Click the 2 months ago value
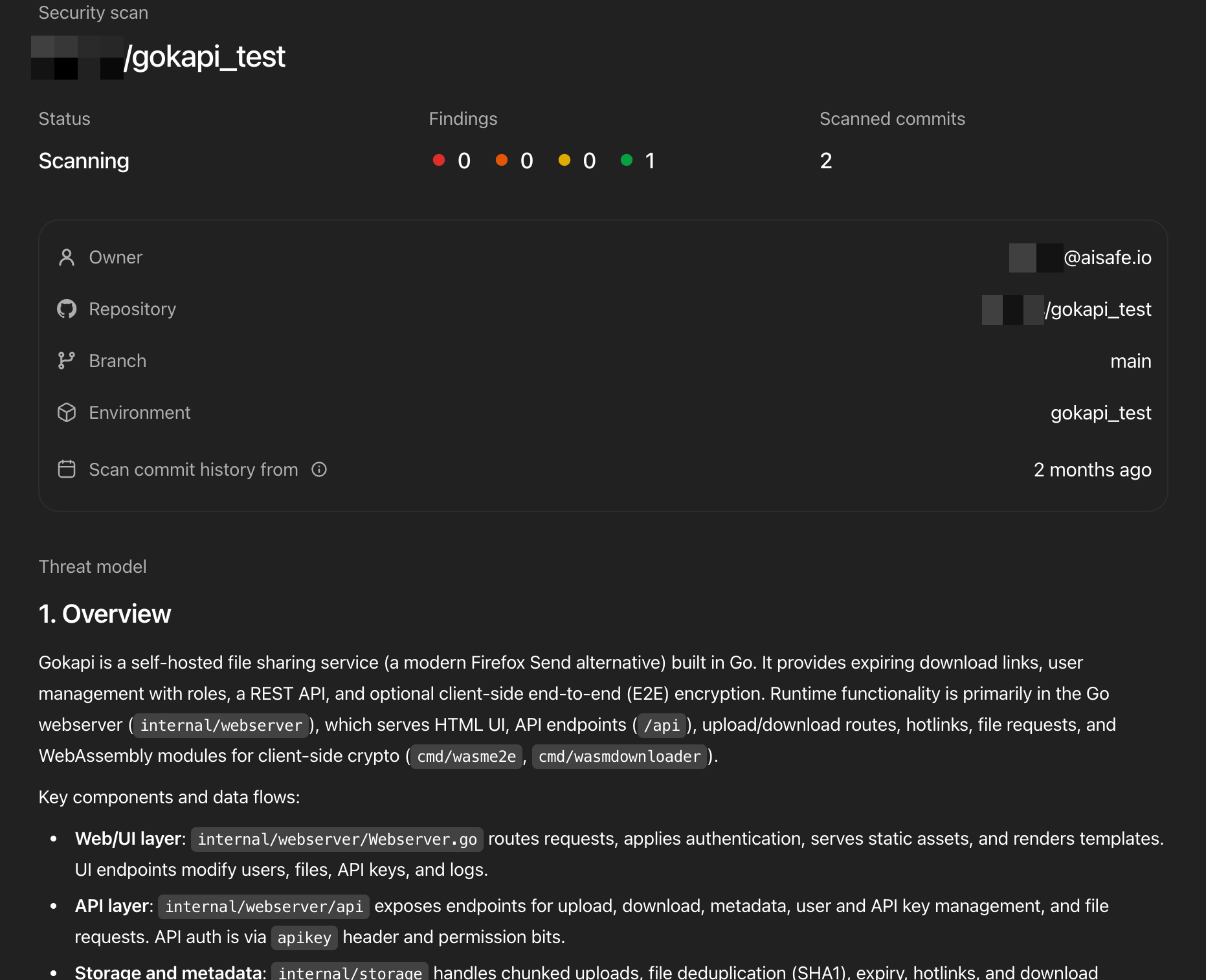This screenshot has height=980, width=1206. click(1092, 470)
